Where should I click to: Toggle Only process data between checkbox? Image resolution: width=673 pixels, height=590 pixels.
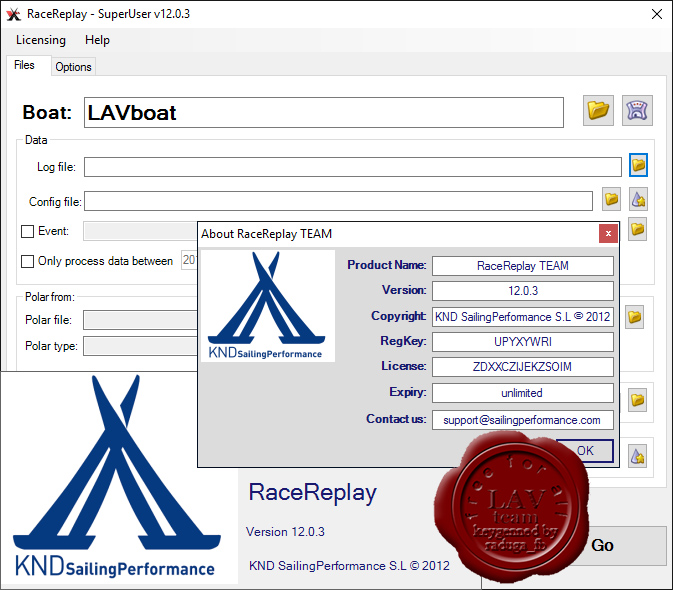point(27,261)
